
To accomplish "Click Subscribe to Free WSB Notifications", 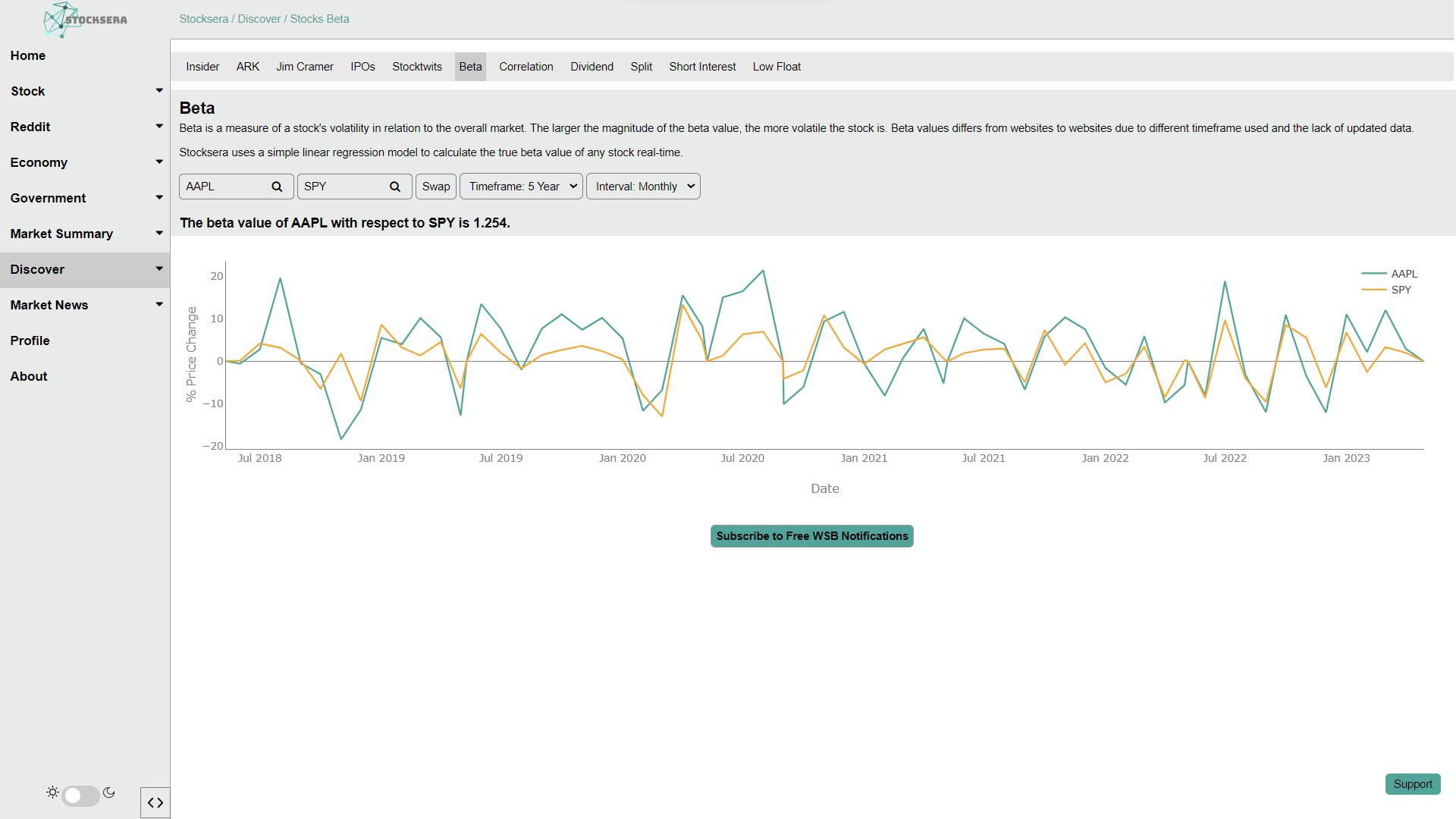I will pyautogui.click(x=811, y=536).
